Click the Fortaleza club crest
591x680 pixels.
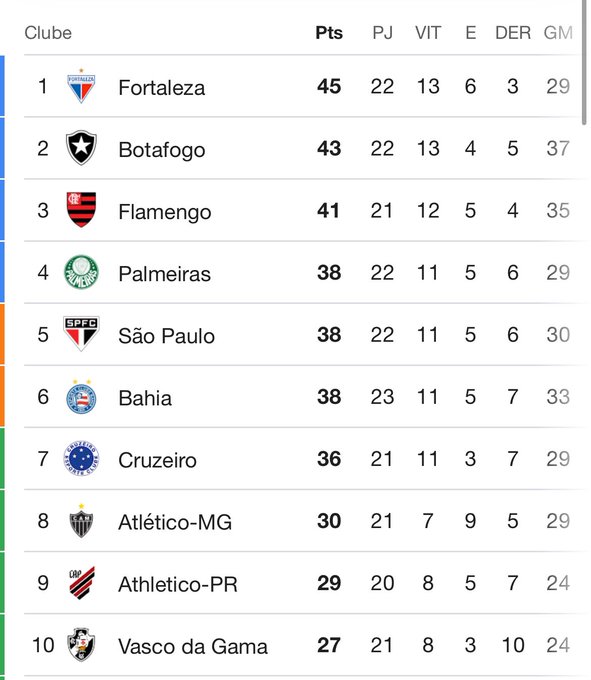click(81, 86)
